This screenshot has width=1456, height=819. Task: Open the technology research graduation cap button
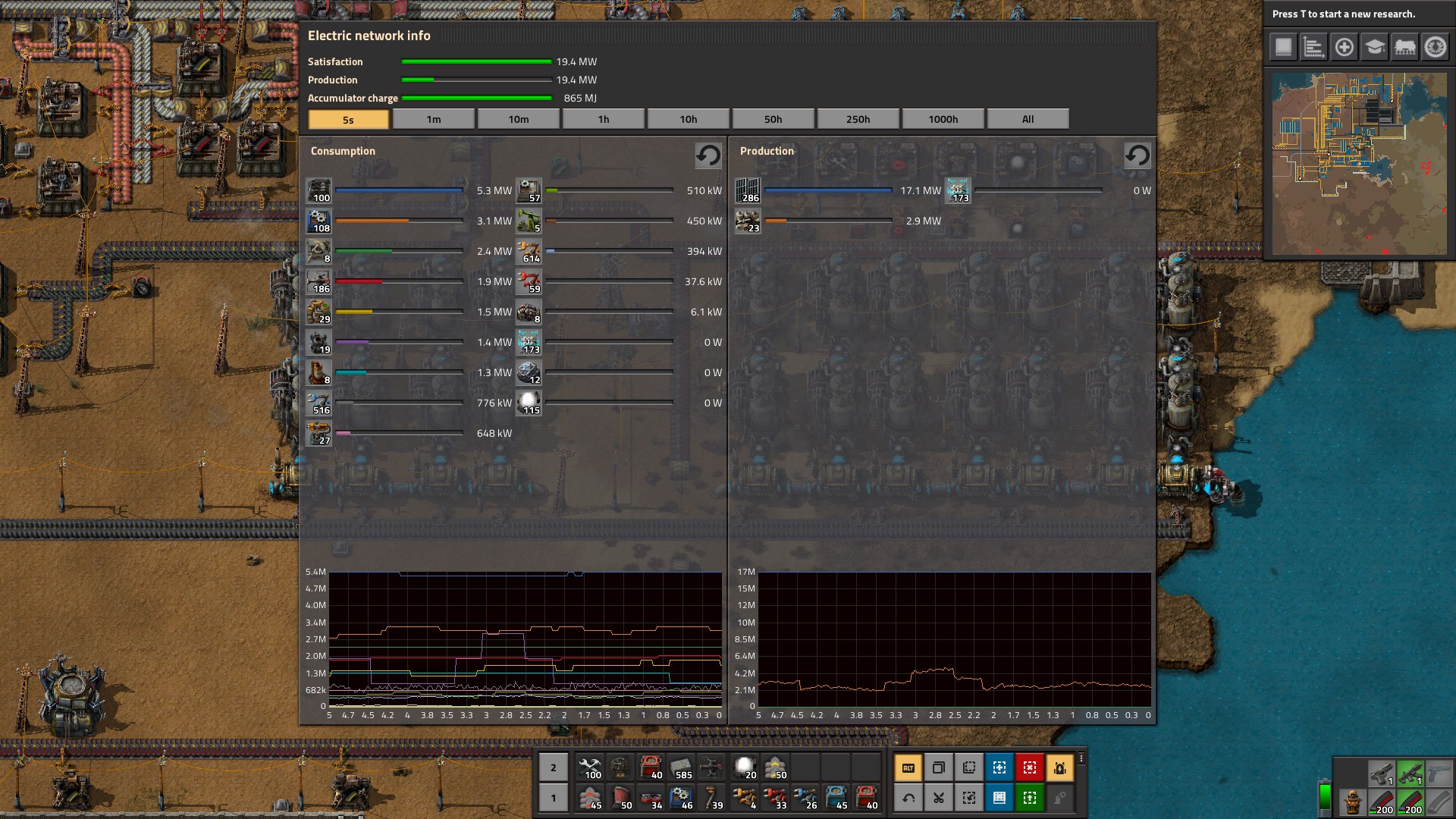point(1374,47)
